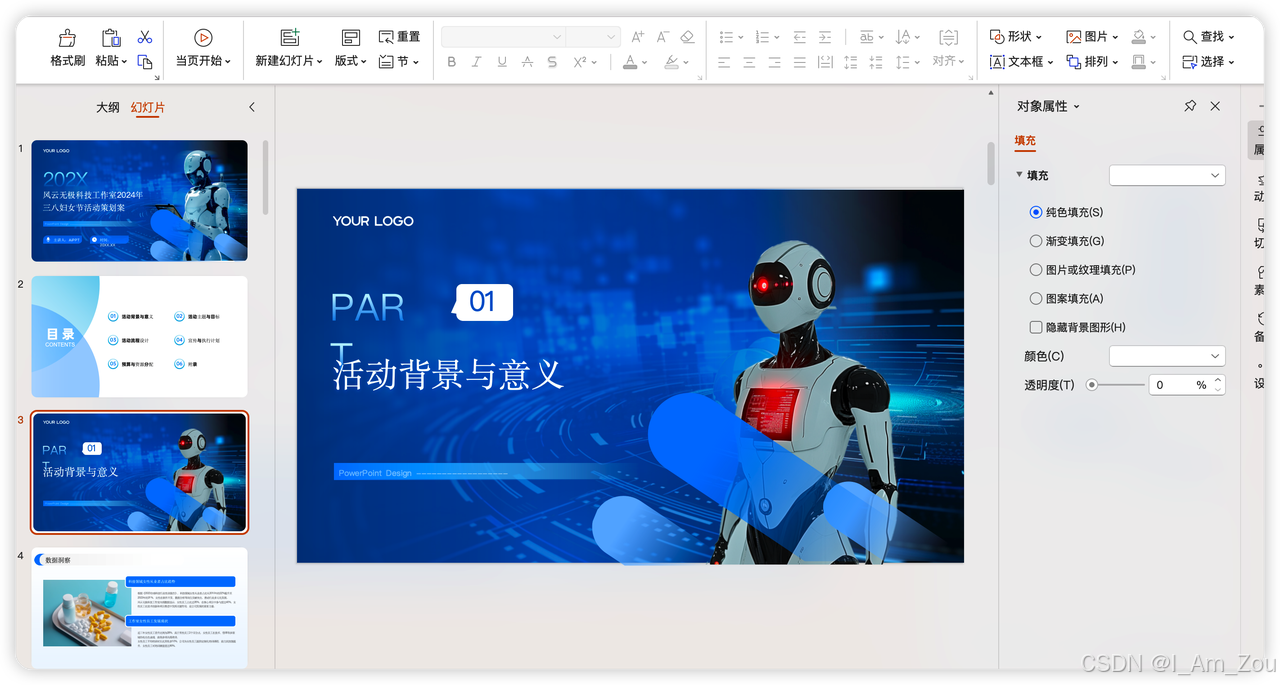The image size is (1280, 685).
Task: Open the font size combo box
Action: tap(593, 37)
